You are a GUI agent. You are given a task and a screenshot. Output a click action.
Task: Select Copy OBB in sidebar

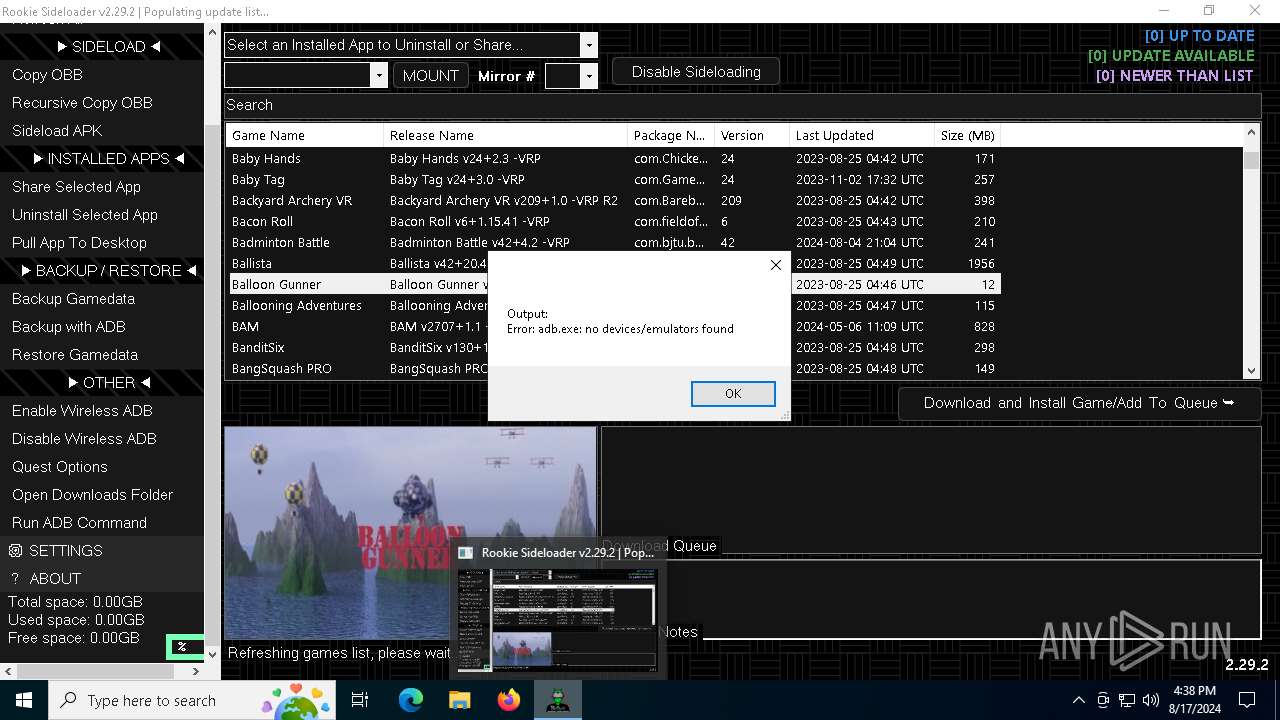(x=47, y=75)
